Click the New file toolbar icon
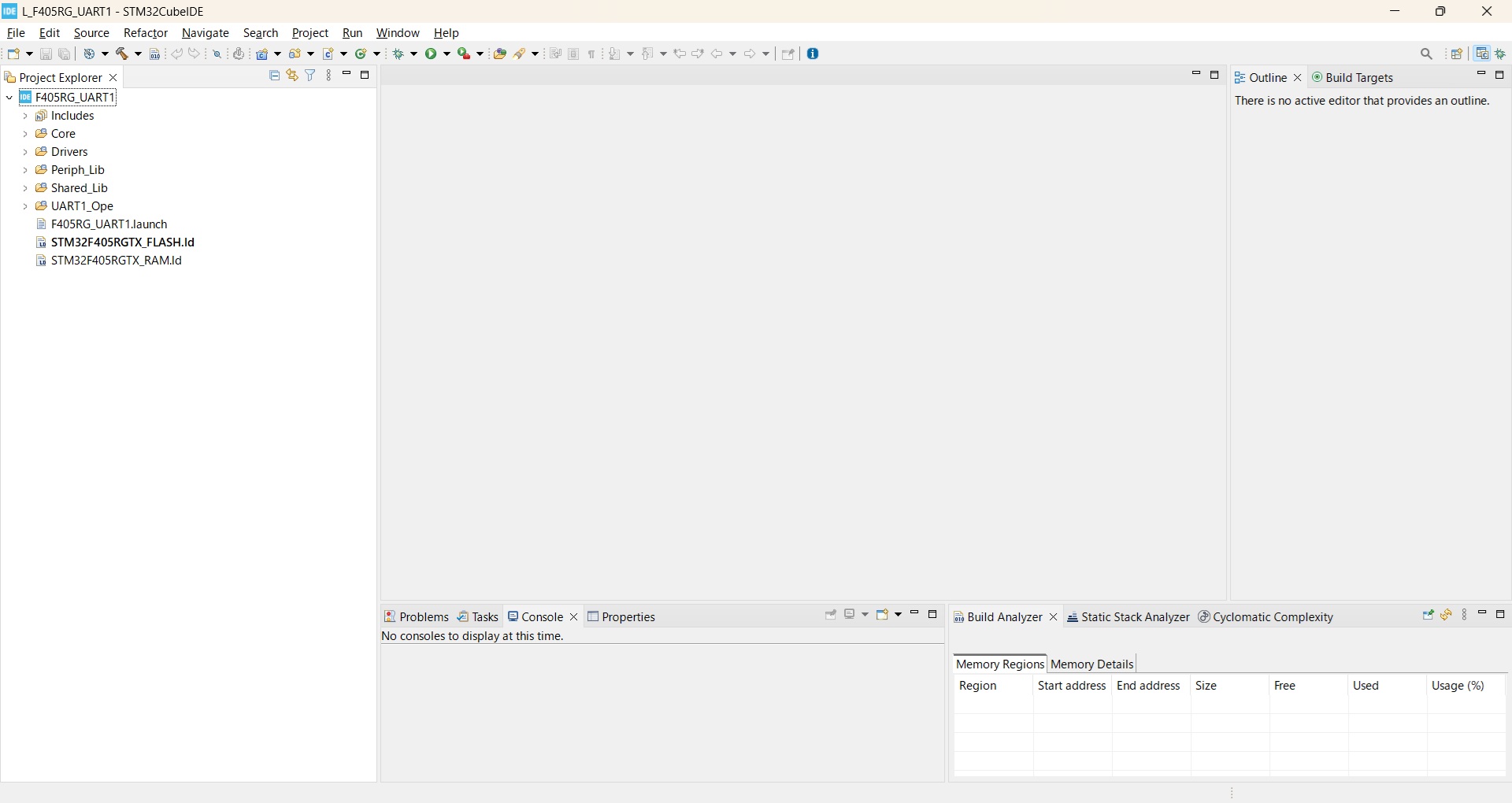This screenshot has height=803, width=1512. (14, 54)
